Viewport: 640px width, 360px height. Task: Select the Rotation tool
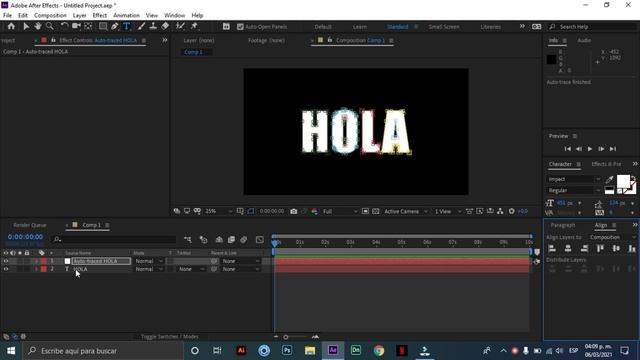pos(64,27)
